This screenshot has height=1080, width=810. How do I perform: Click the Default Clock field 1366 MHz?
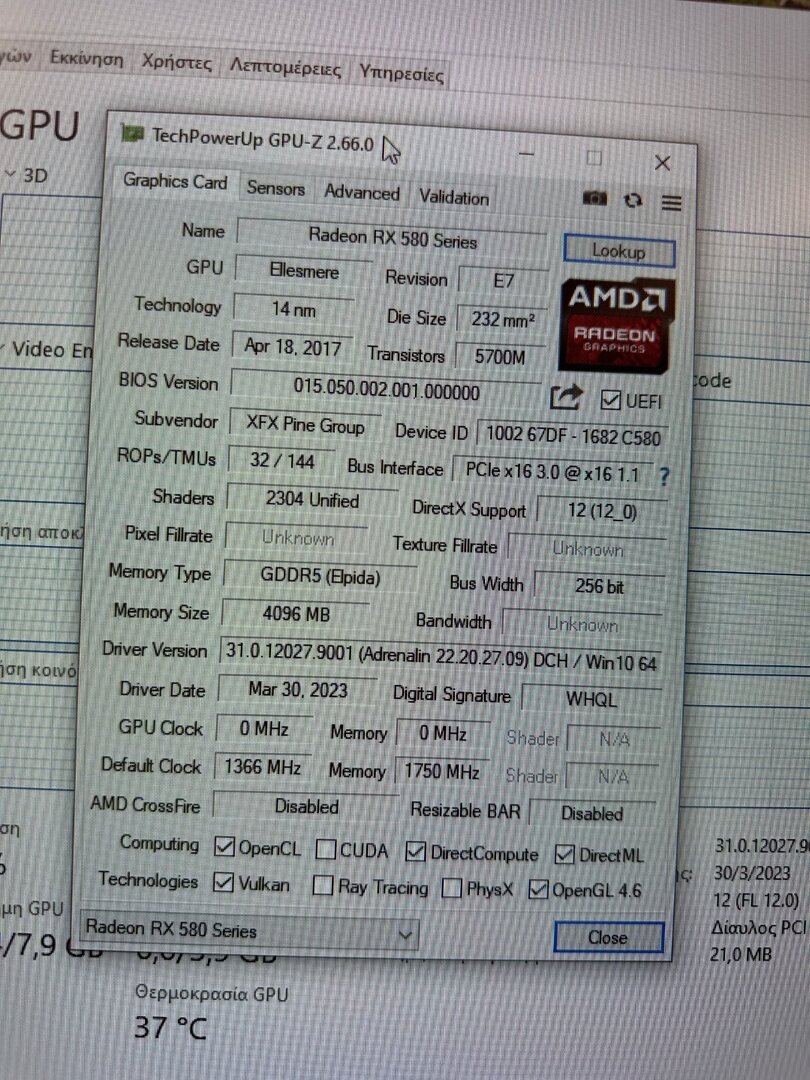tap(262, 767)
